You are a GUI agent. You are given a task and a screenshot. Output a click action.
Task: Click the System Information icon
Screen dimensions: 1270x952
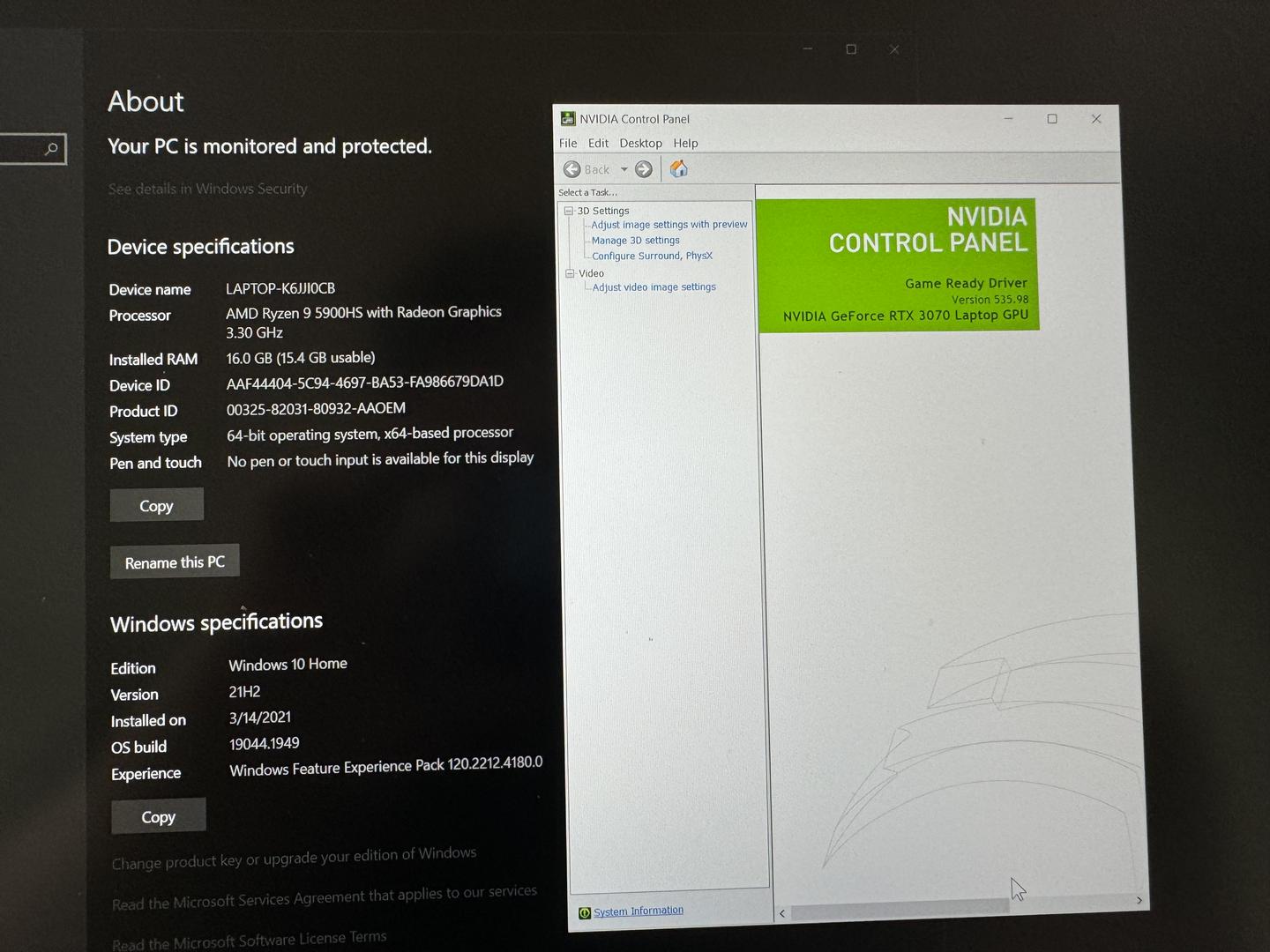click(x=584, y=913)
